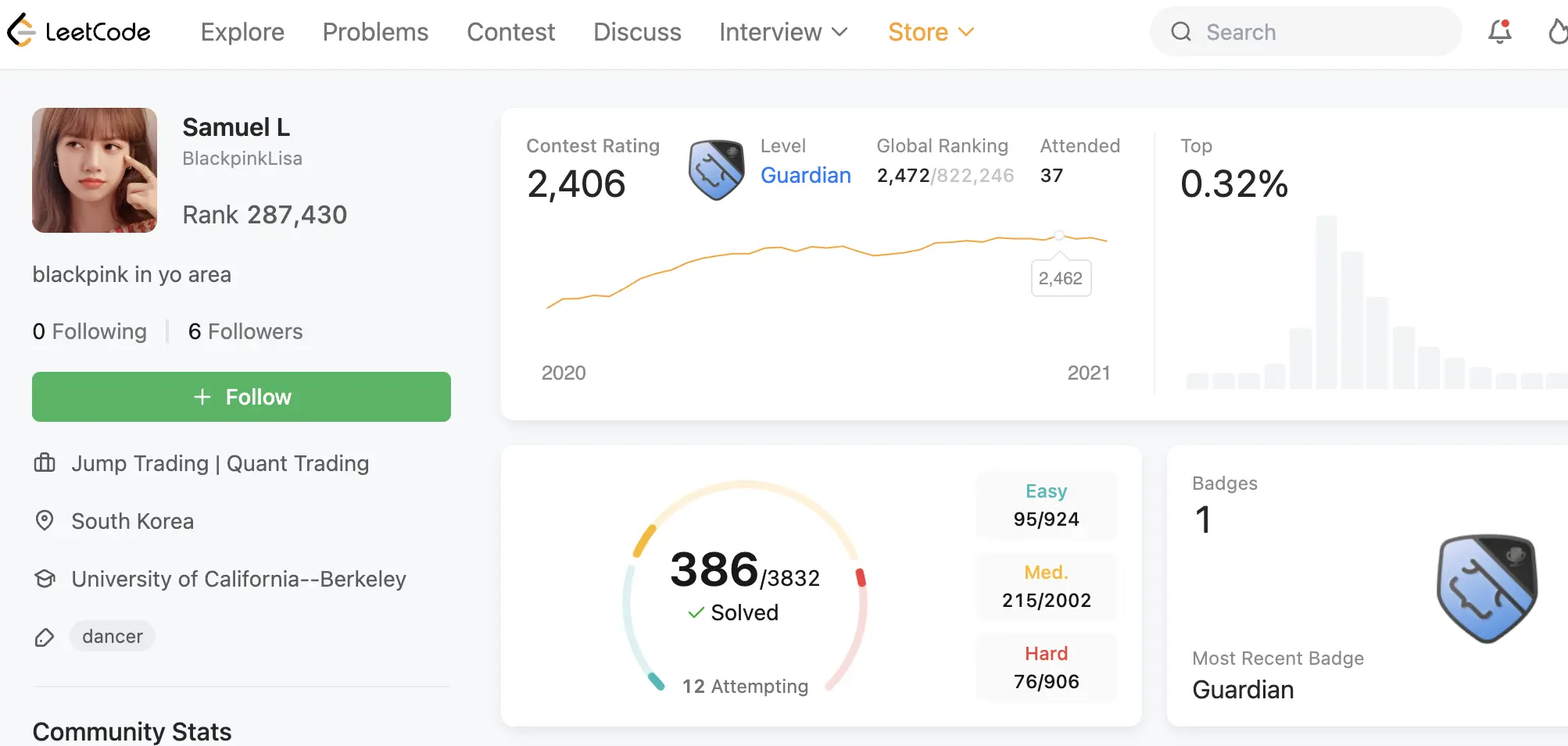Click the Guardian level link
Image resolution: width=1568 pixels, height=746 pixels.
(806, 175)
